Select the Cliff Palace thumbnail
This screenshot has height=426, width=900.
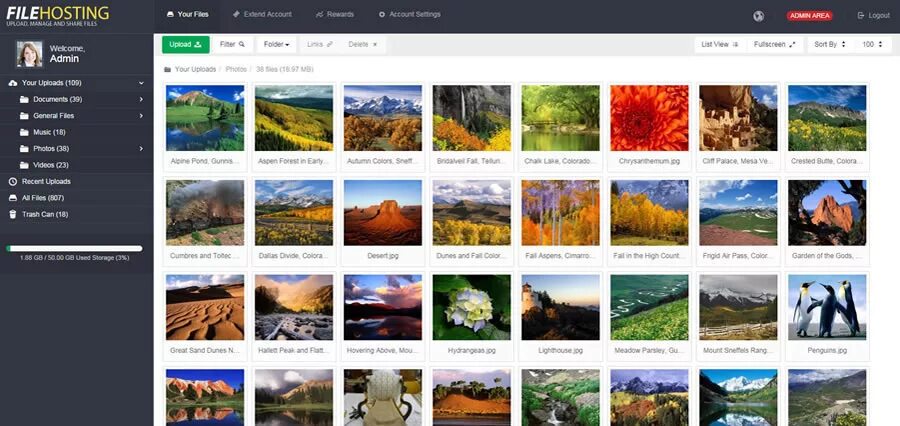738,118
